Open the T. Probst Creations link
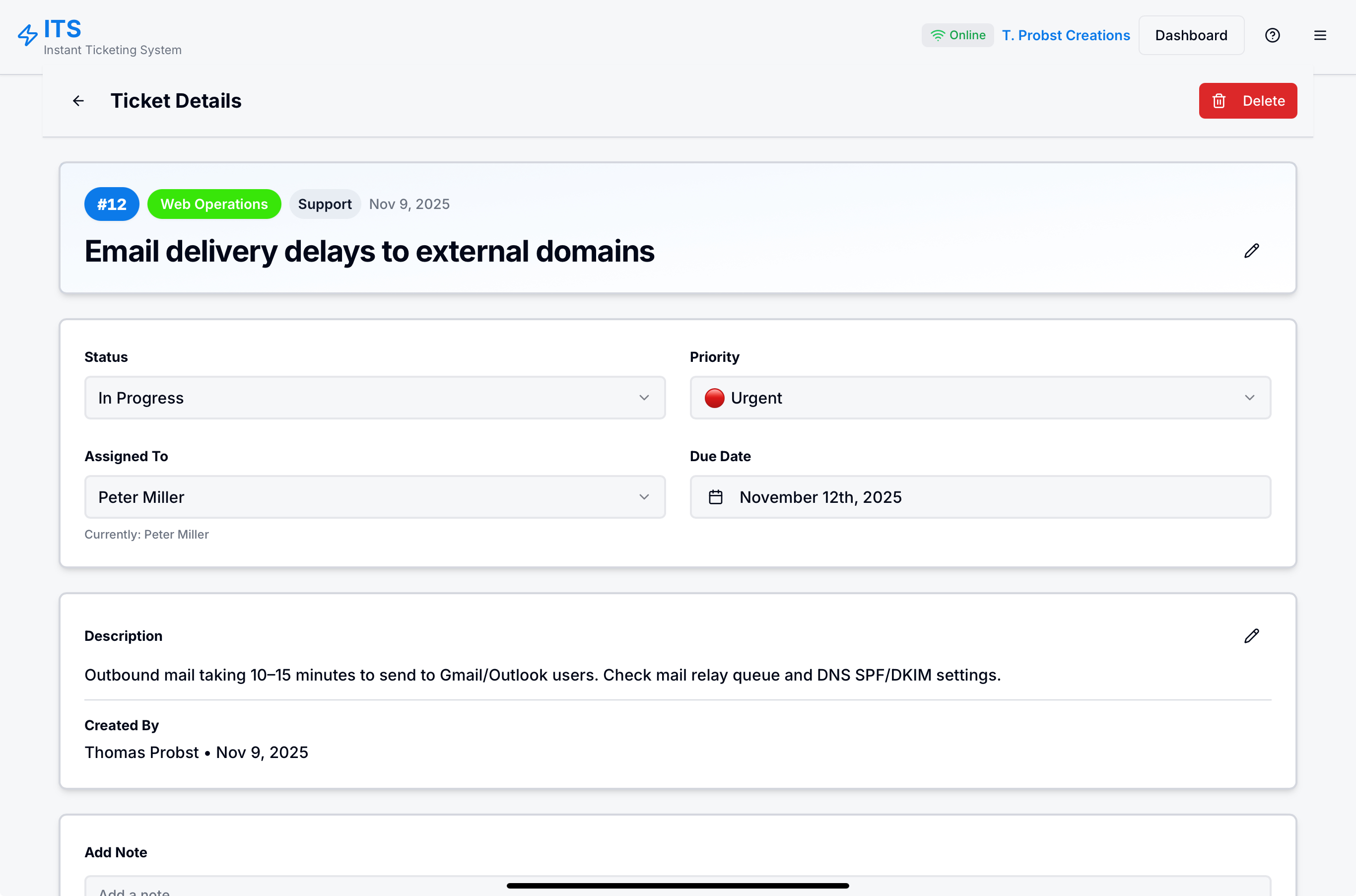1356x896 pixels. pyautogui.click(x=1066, y=35)
